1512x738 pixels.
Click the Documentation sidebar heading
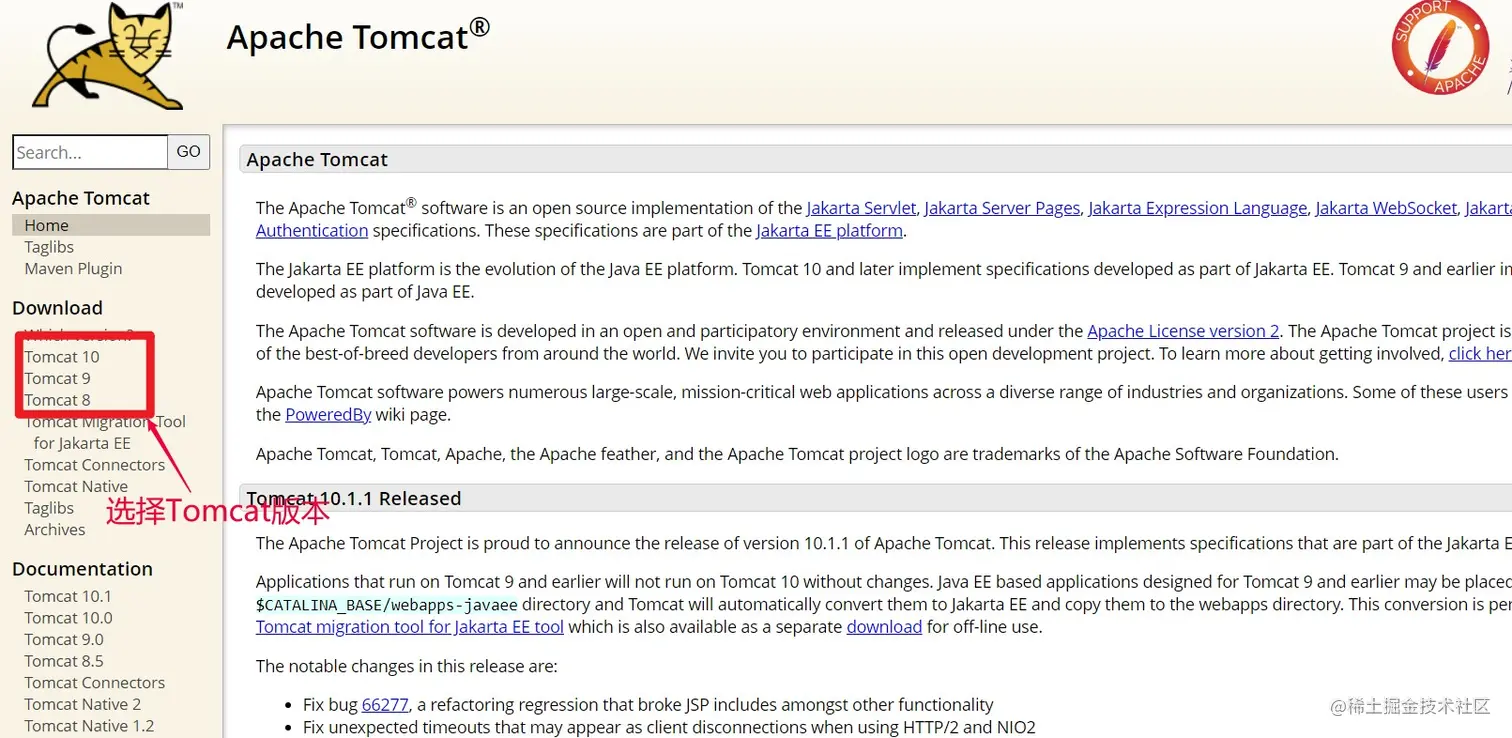pyautogui.click(x=82, y=569)
